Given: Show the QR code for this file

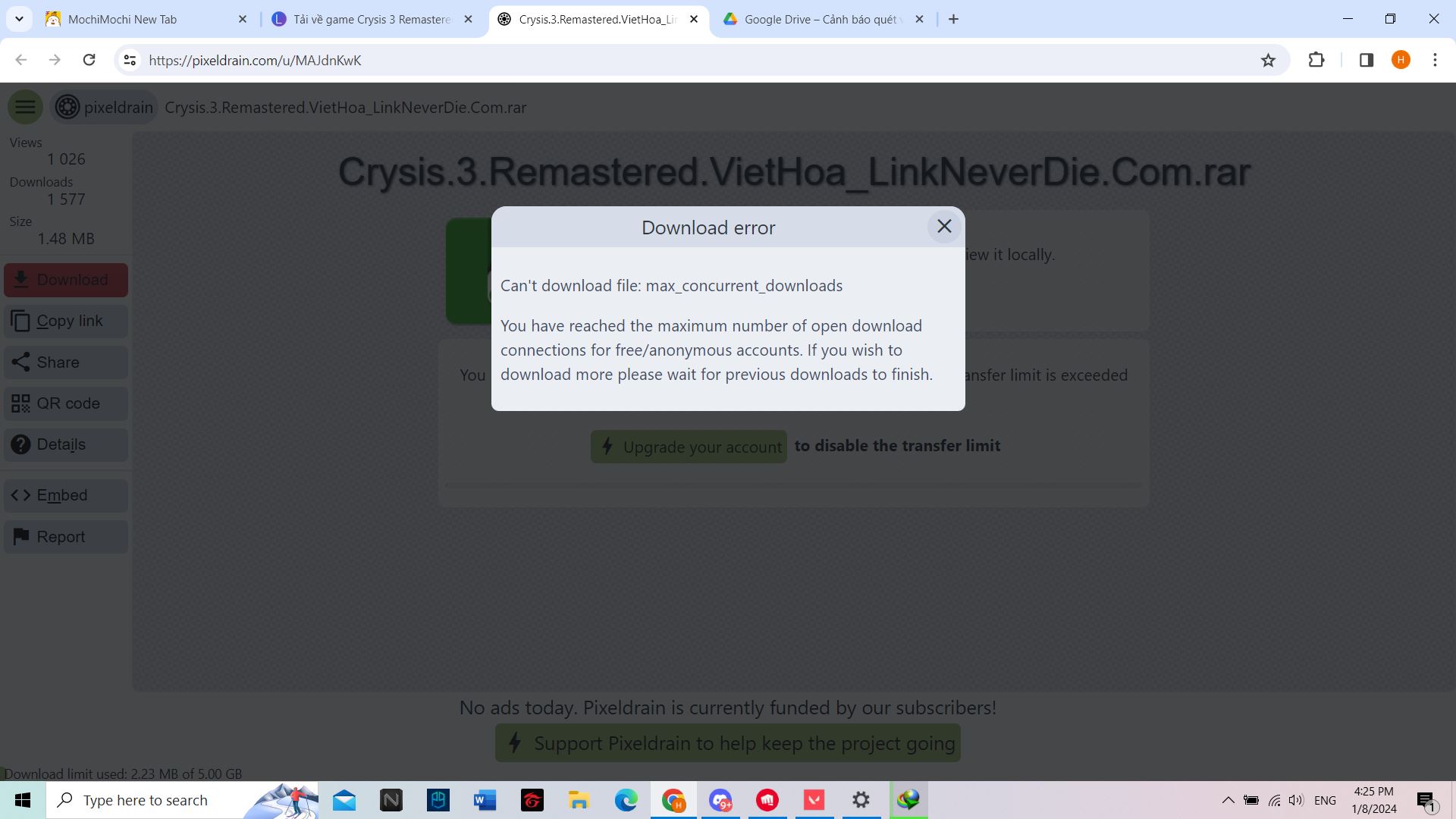Looking at the screenshot, I should click(65, 403).
